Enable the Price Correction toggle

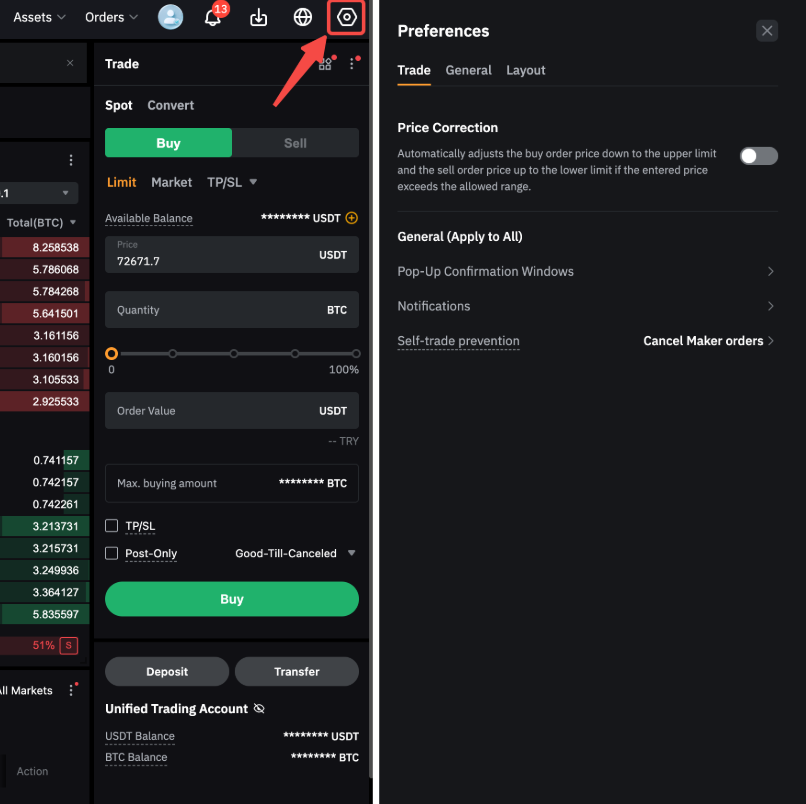758,155
